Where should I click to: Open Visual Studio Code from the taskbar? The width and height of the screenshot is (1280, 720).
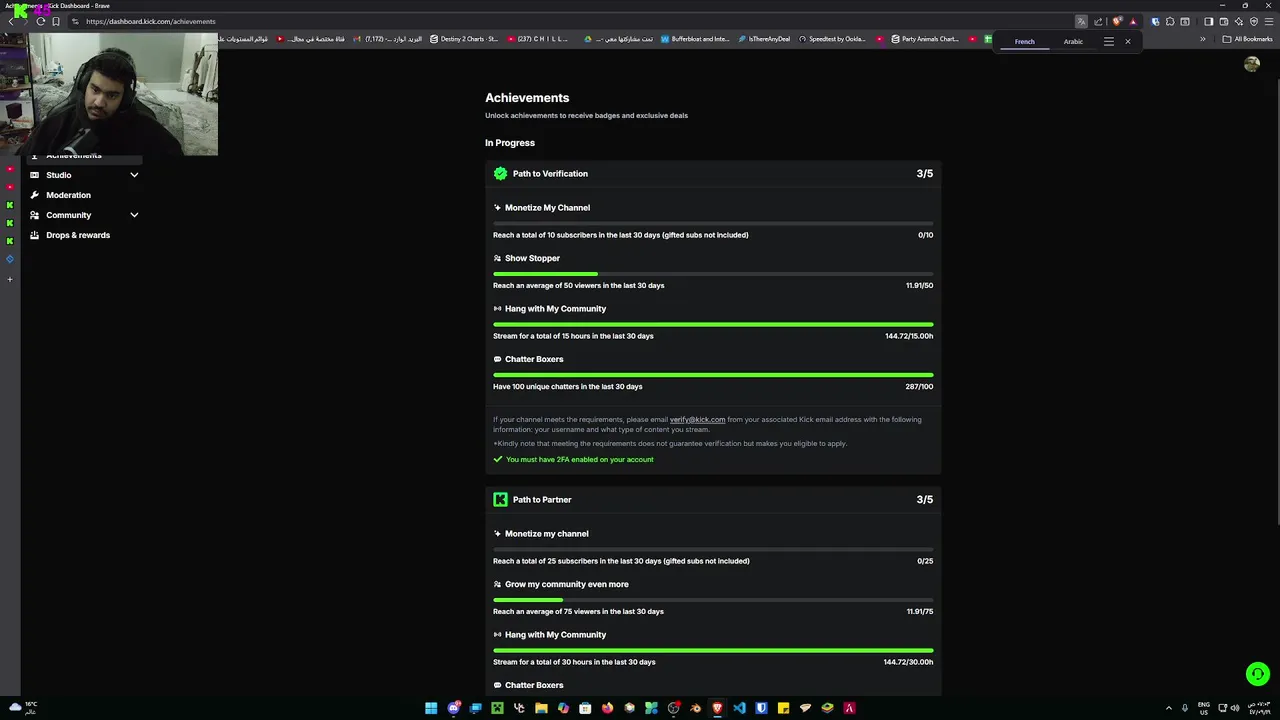pos(739,708)
